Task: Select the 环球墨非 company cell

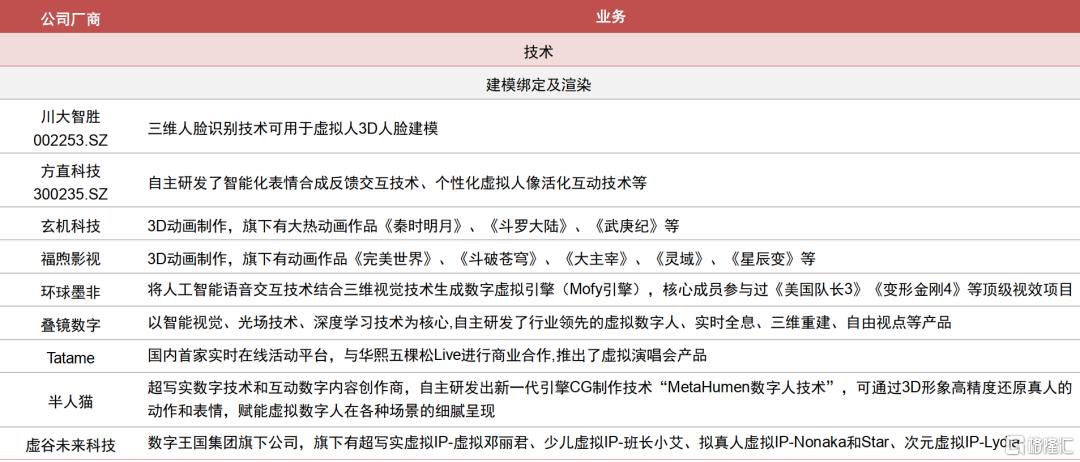Action: coord(71,292)
